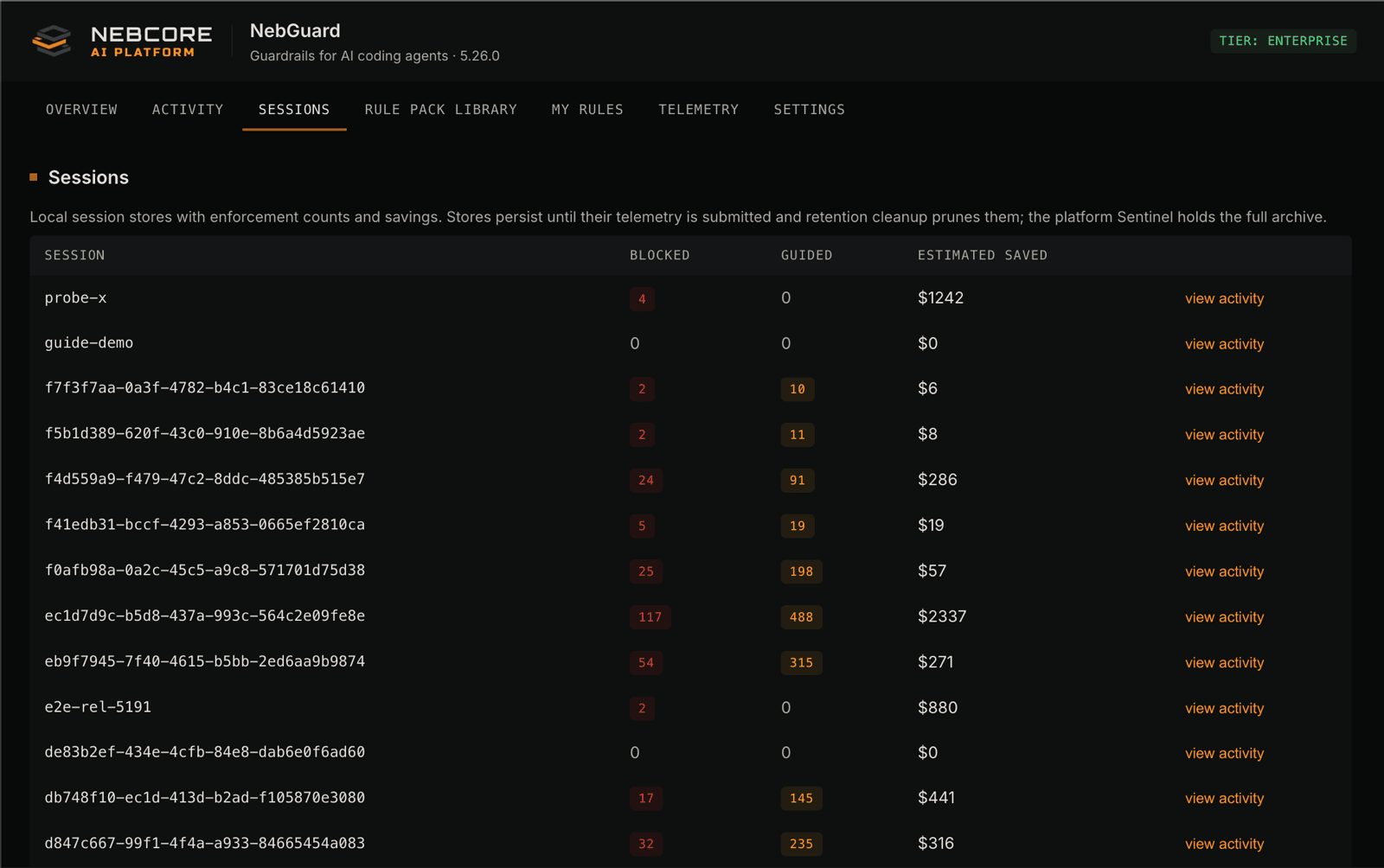
Task: View activity of session f41edb31
Action: click(1224, 526)
